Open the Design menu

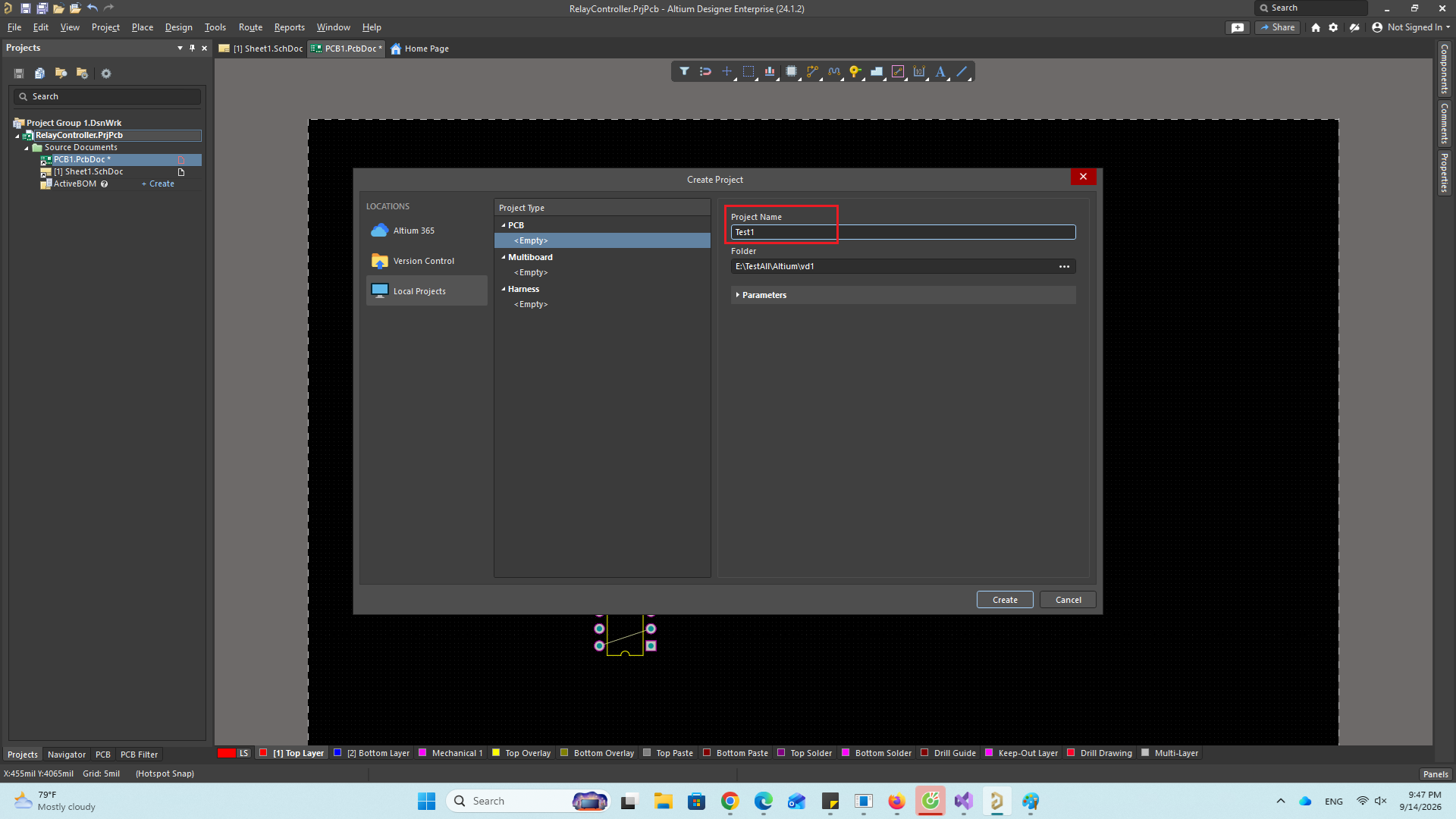(178, 27)
